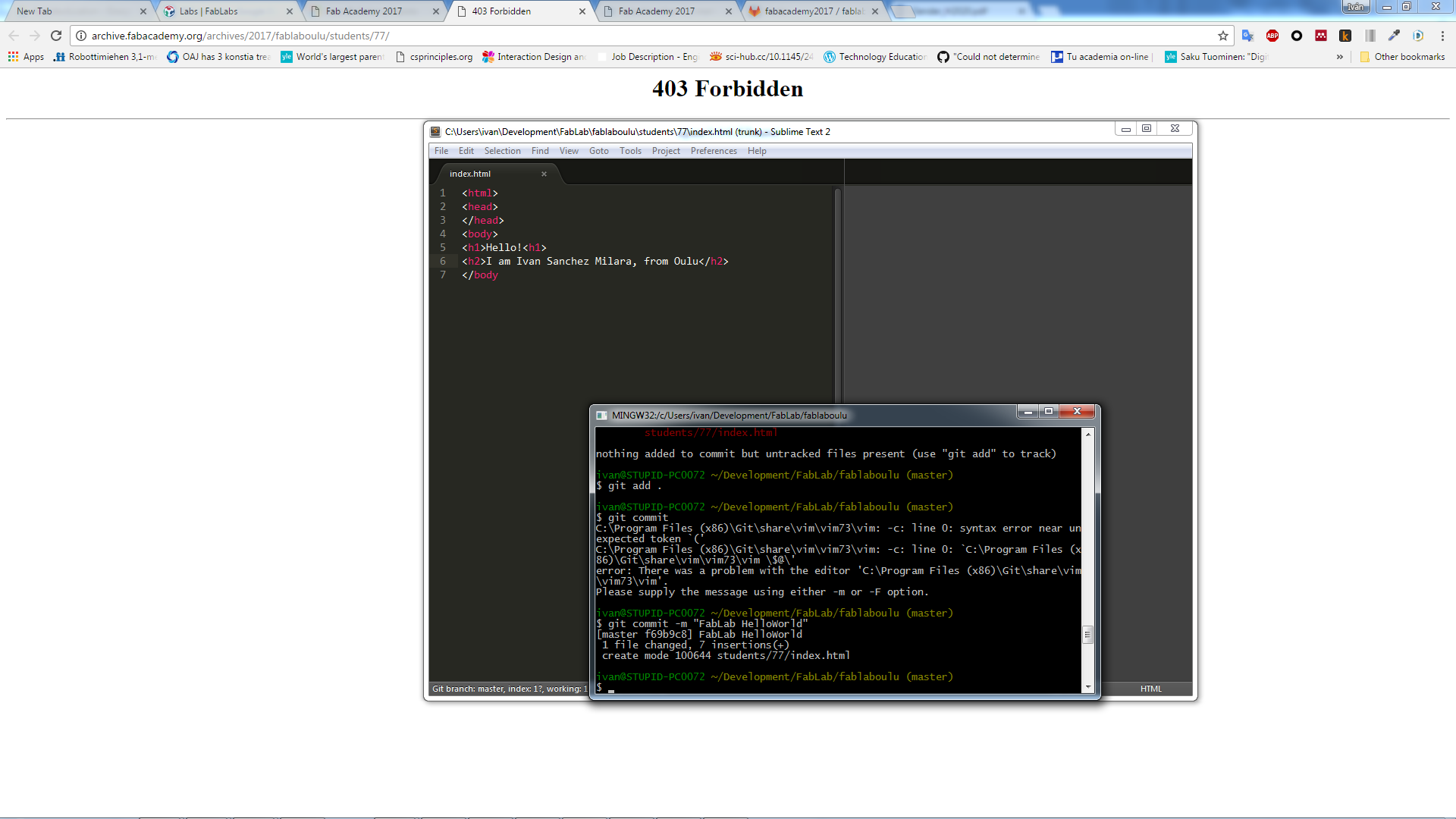
Task: Close the fabacademy2017 / fablab tab
Action: tap(875, 11)
